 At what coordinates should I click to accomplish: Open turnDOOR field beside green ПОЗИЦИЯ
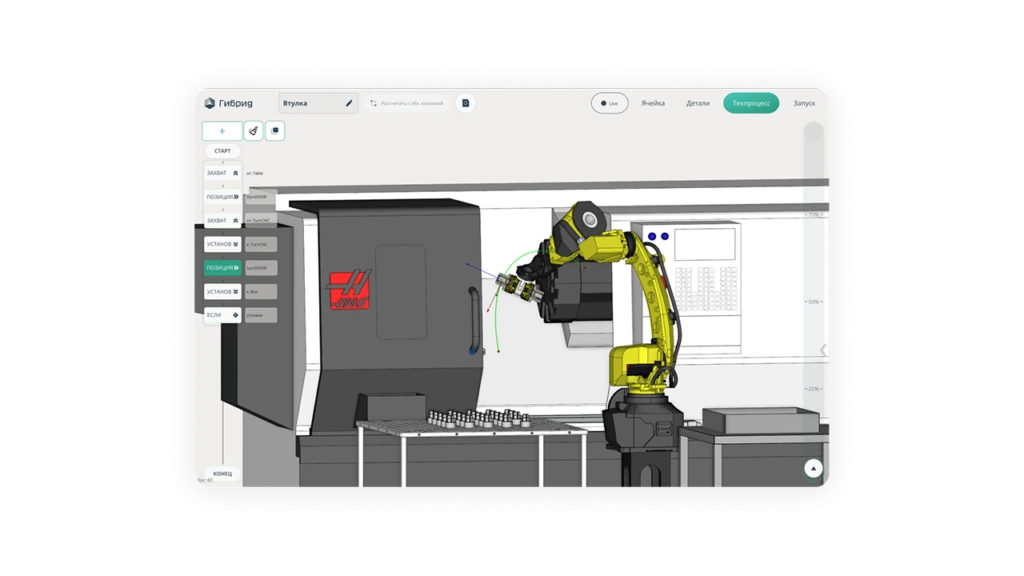coord(261,268)
